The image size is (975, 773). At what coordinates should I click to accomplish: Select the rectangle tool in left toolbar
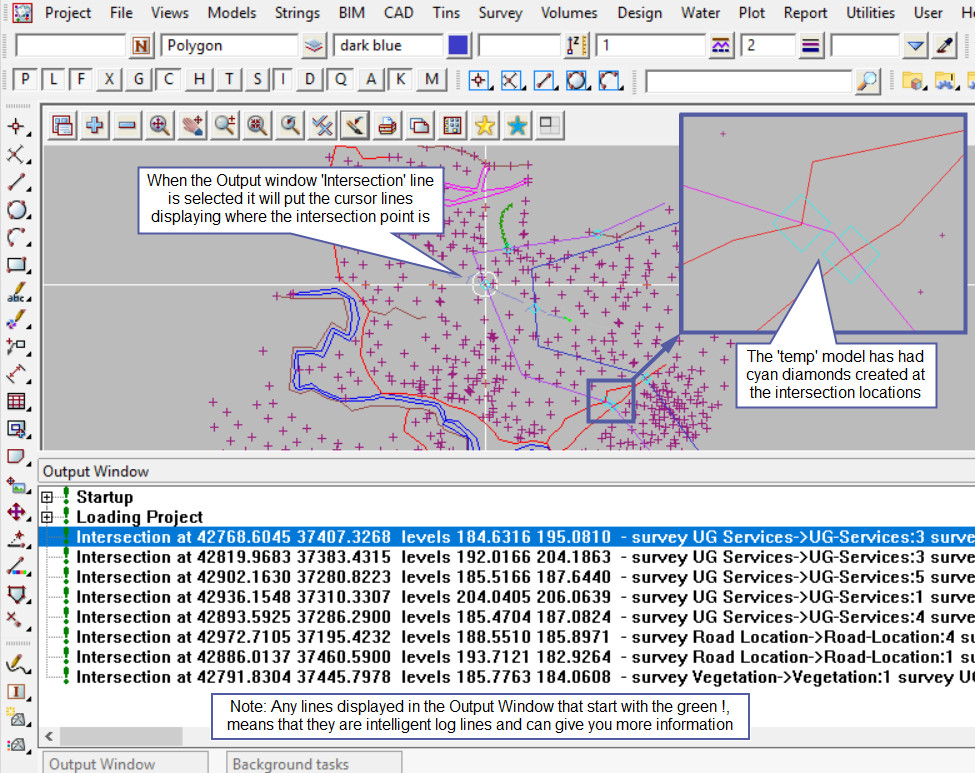[x=16, y=265]
